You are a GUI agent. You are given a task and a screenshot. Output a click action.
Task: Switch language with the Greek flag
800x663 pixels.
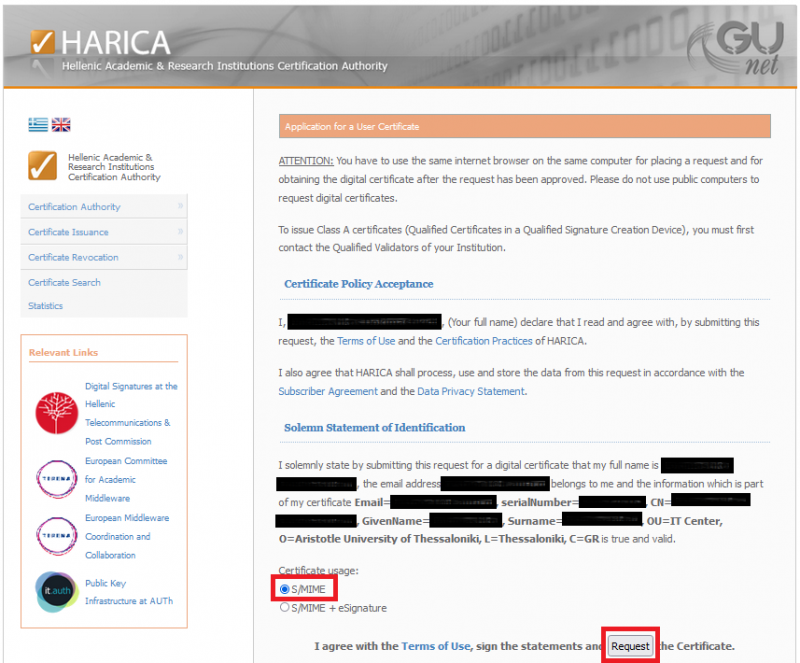point(38,125)
